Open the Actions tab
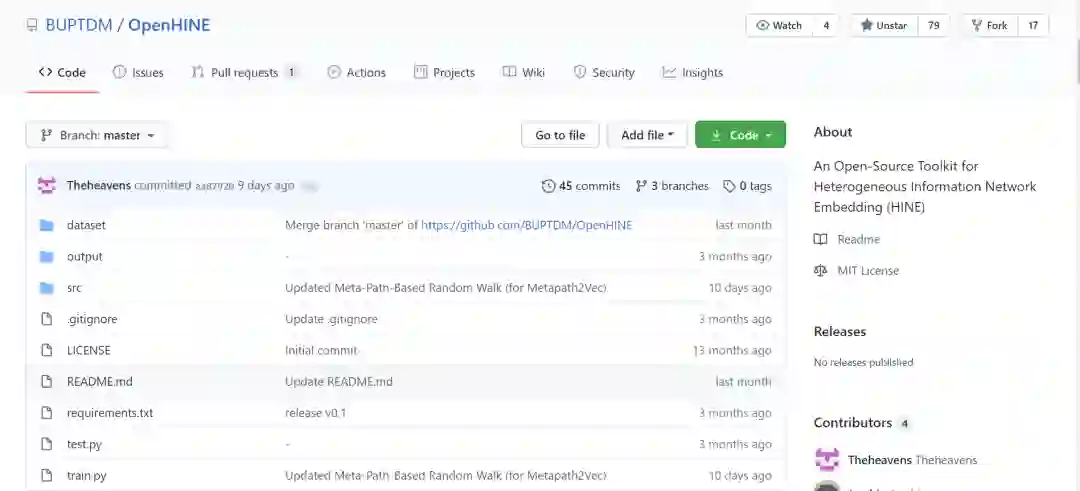The width and height of the screenshot is (1080, 491). coord(357,72)
